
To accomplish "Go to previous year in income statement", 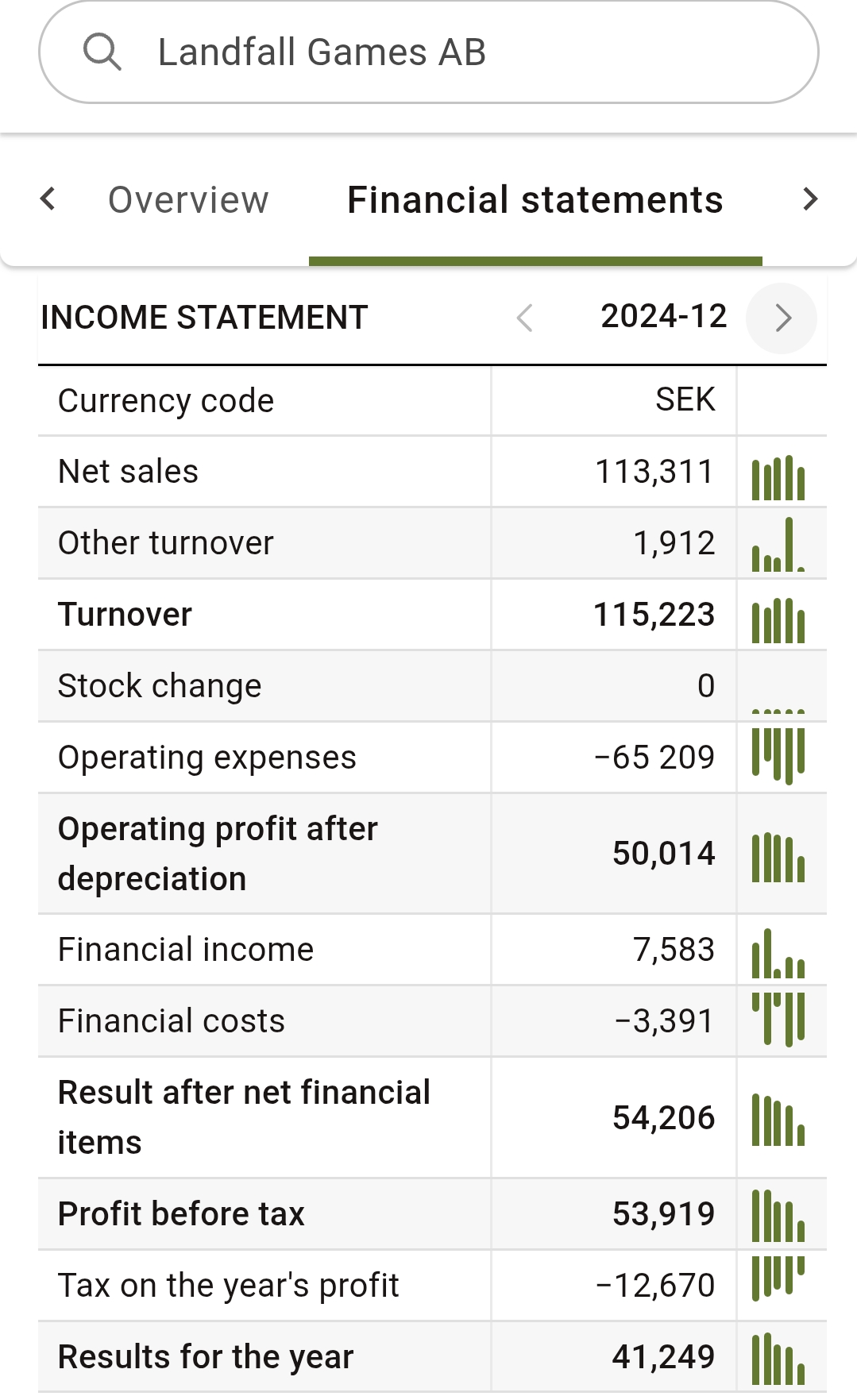I will 524,318.
